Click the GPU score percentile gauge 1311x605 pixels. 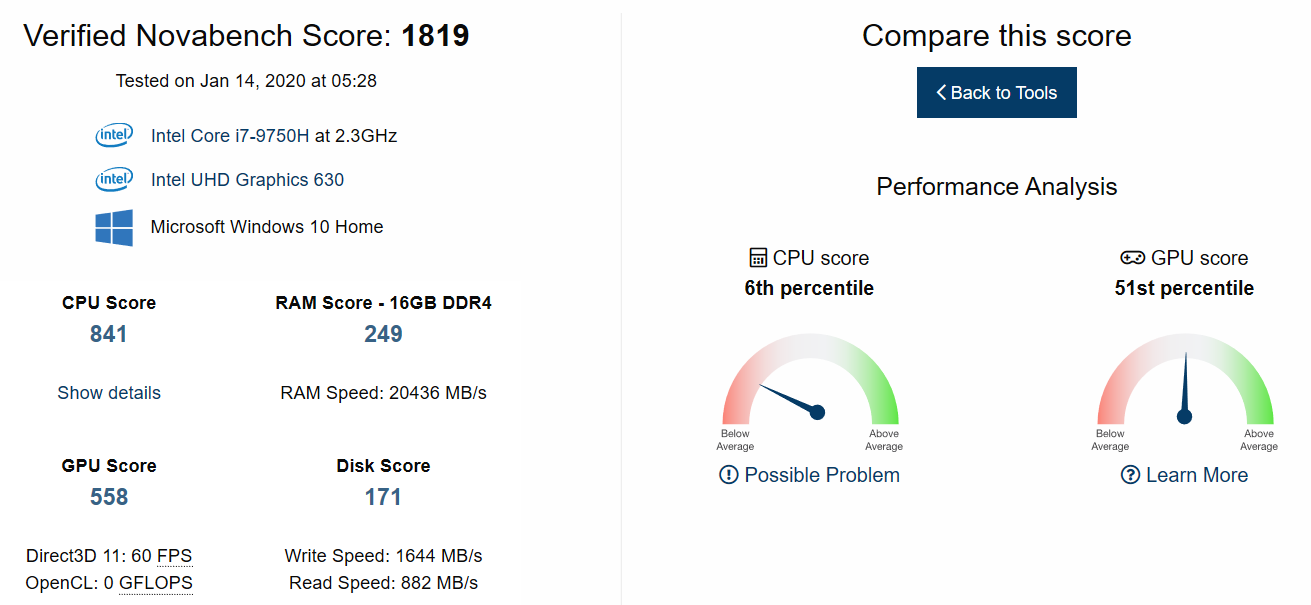(1185, 380)
